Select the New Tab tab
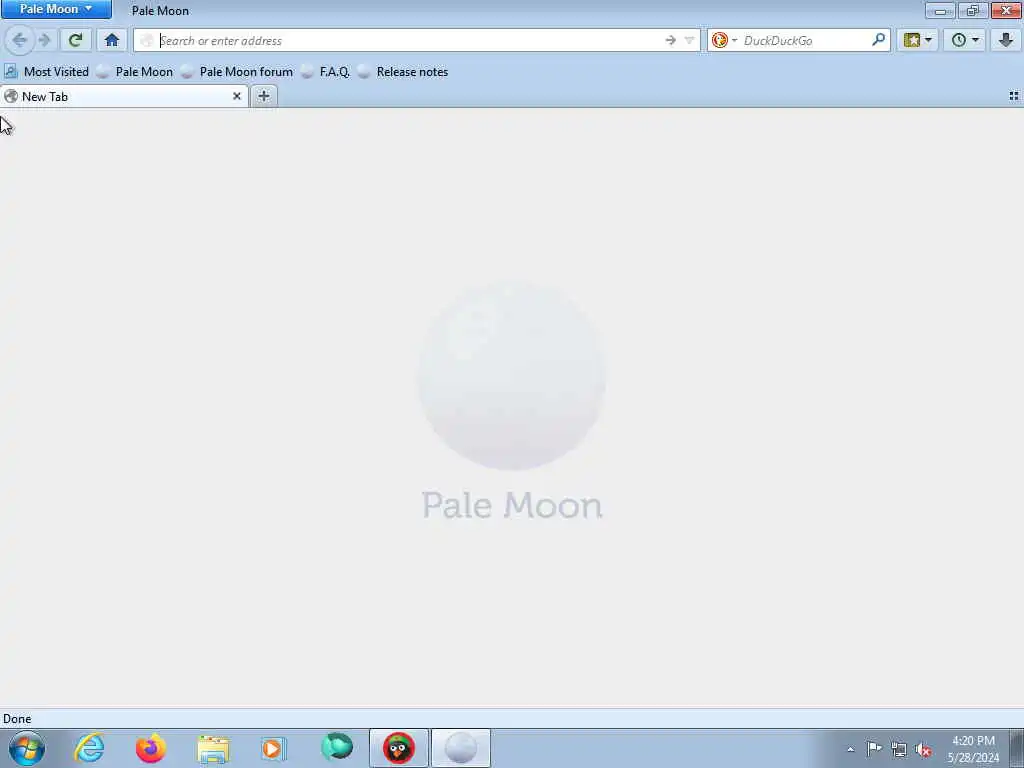 124,97
